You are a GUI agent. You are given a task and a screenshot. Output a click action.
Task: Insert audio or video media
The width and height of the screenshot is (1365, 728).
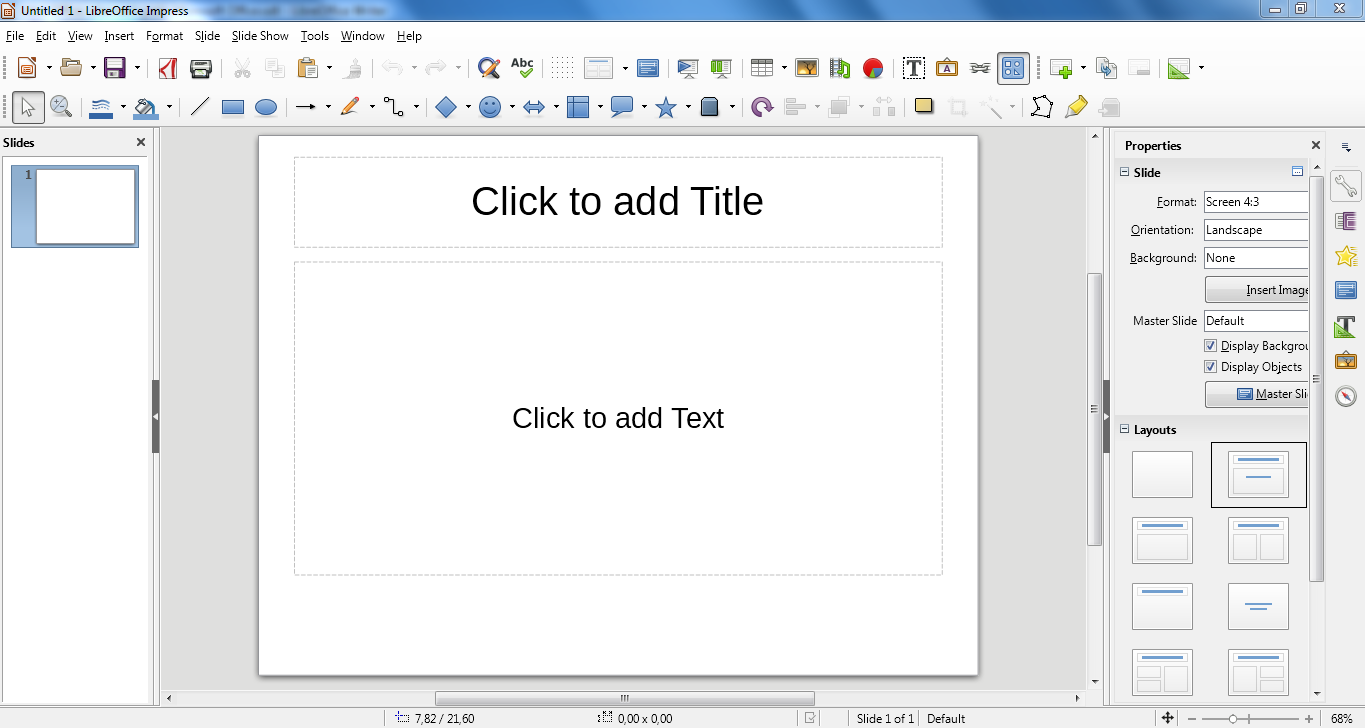[839, 67]
